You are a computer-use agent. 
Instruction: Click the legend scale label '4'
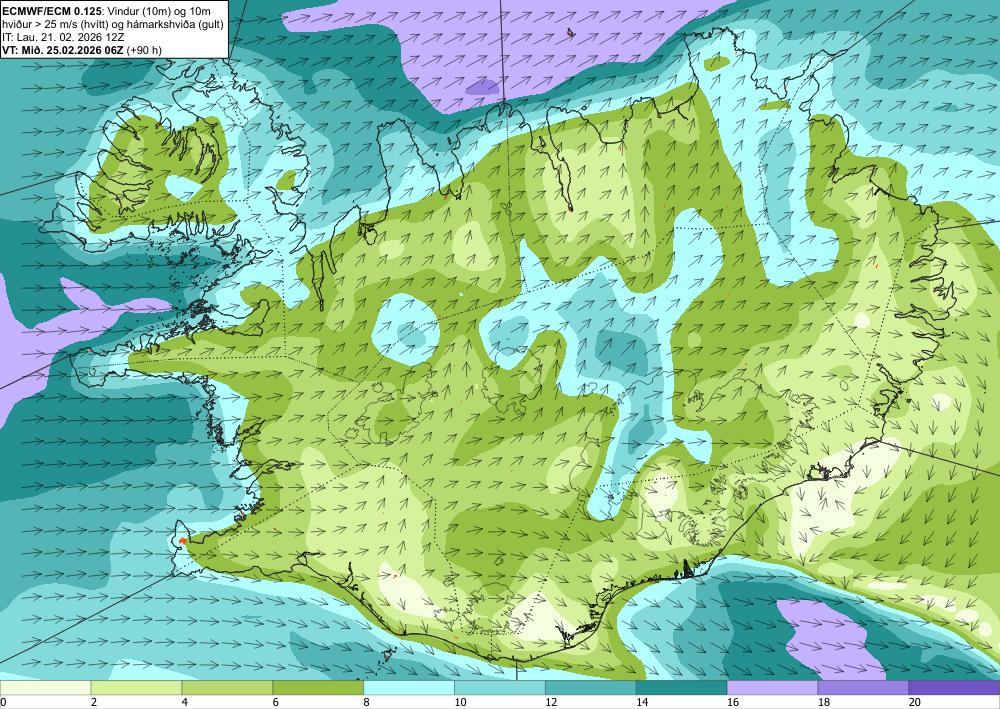[184, 703]
